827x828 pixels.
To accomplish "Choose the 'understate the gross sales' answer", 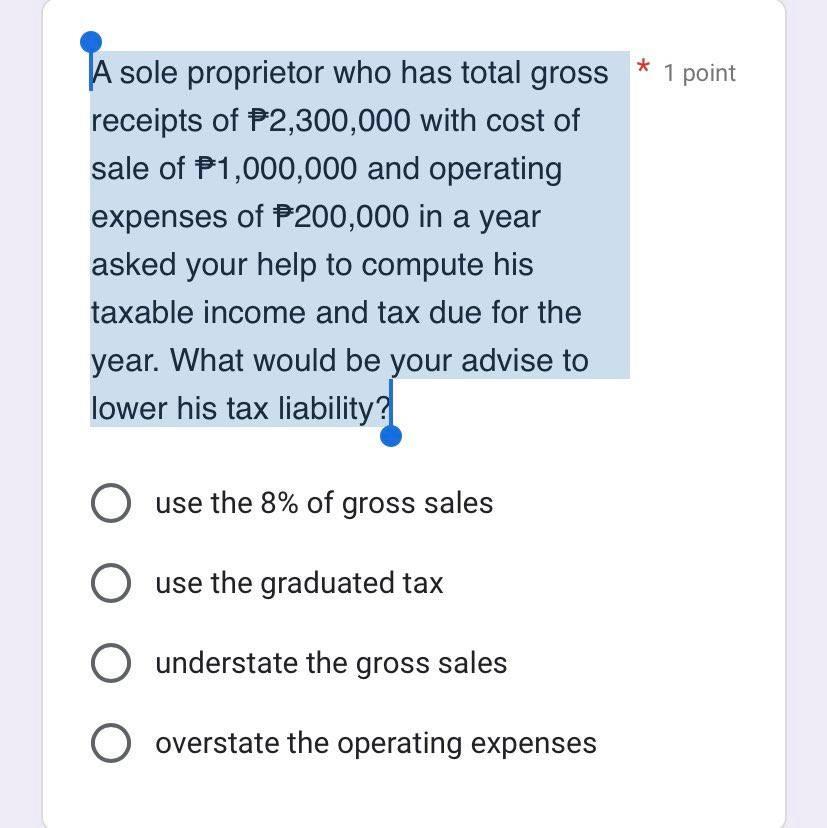I will click(x=110, y=663).
